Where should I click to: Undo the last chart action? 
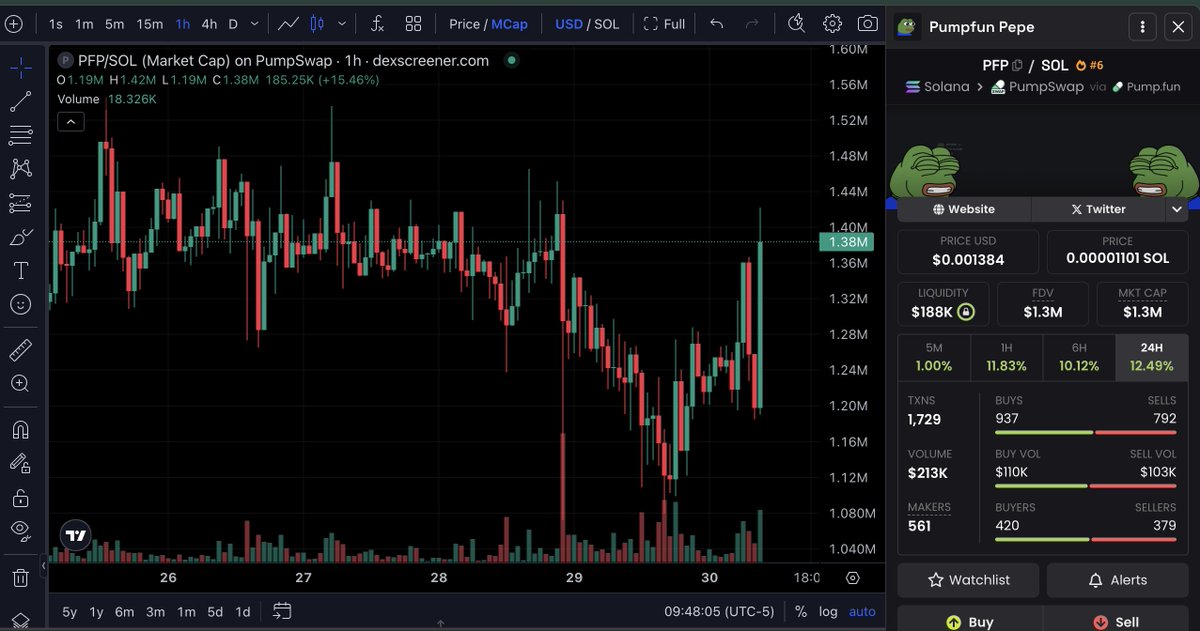716,23
